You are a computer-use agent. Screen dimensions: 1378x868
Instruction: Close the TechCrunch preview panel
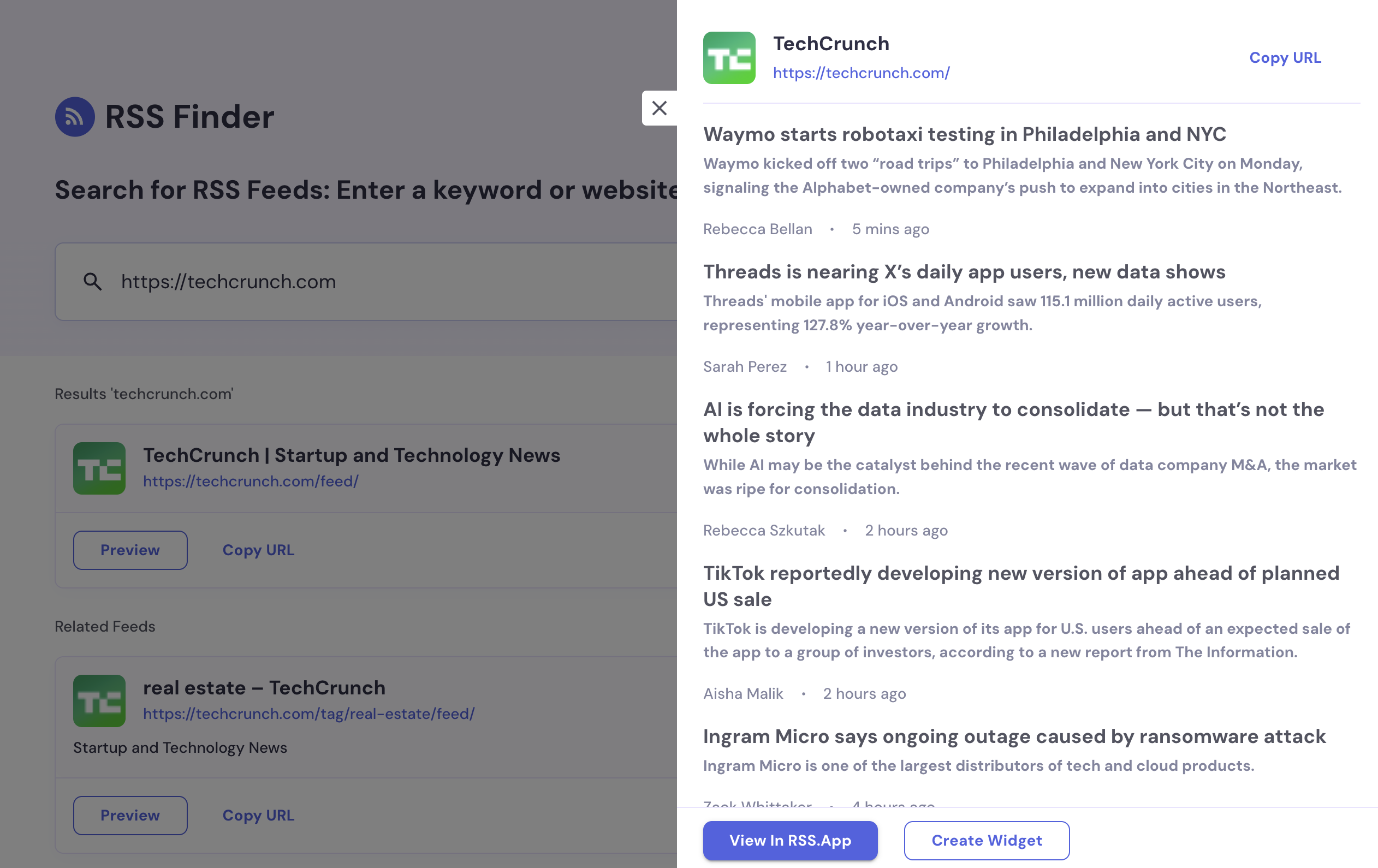(659, 108)
